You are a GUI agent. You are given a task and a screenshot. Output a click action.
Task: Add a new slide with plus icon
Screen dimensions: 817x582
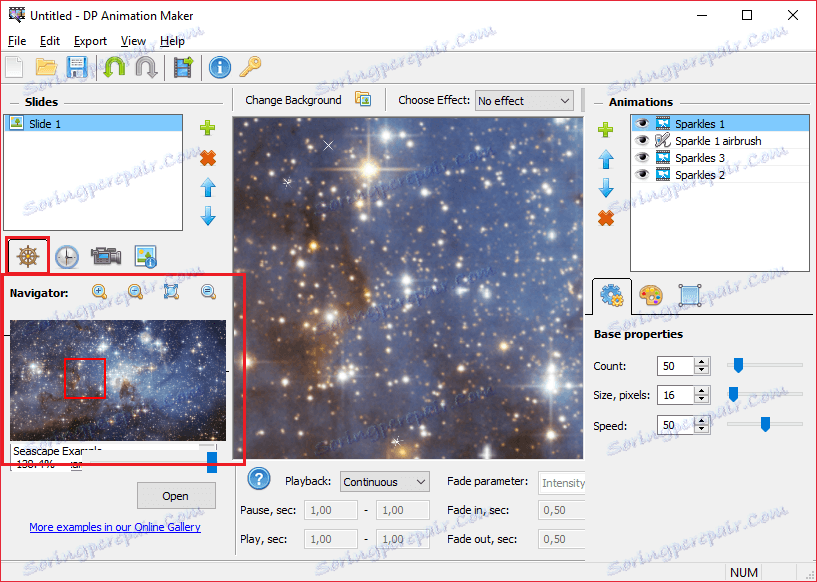tap(208, 128)
